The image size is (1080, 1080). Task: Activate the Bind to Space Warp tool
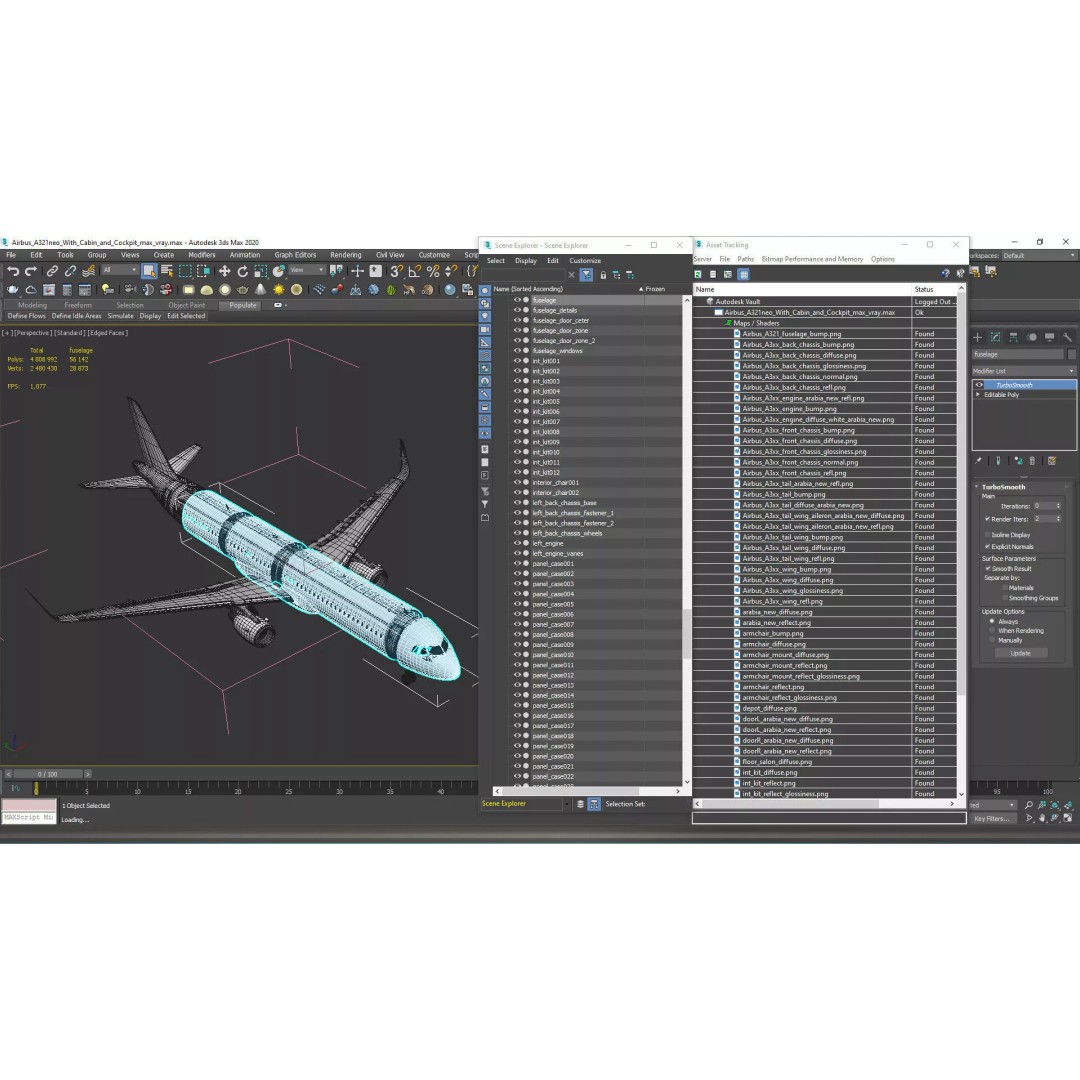point(88,271)
